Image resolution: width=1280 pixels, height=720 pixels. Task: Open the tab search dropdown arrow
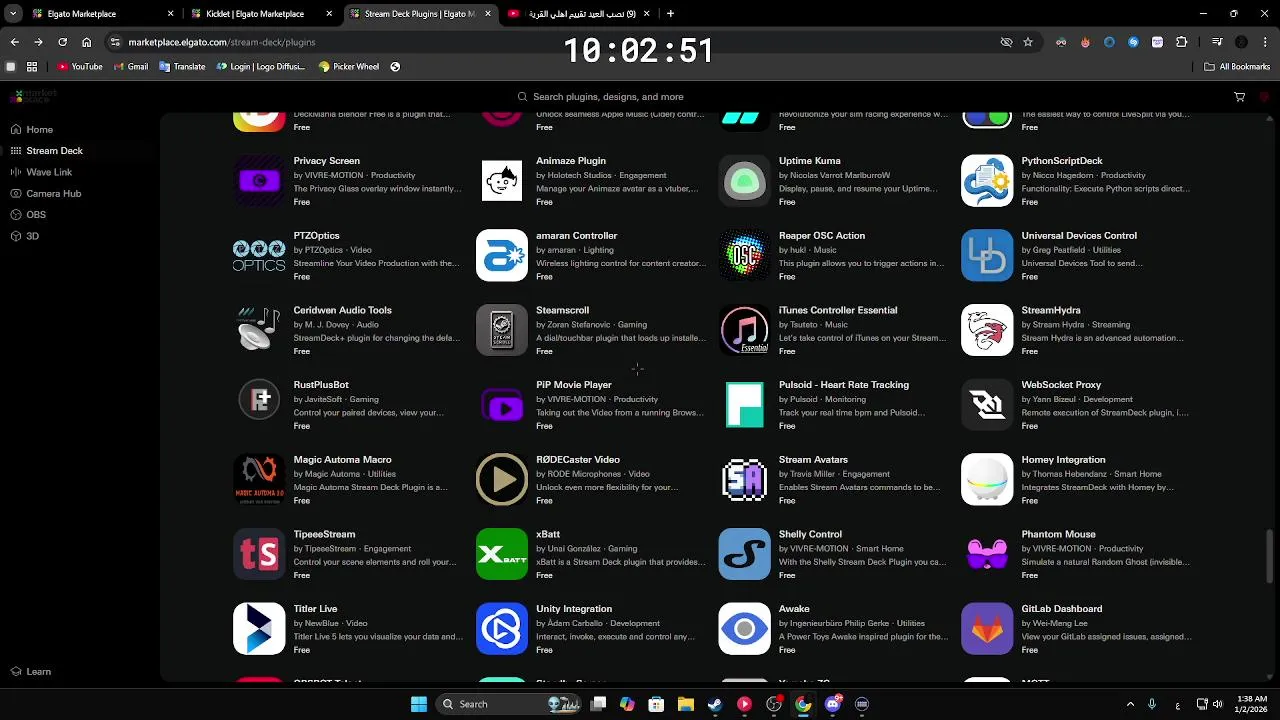(12, 14)
